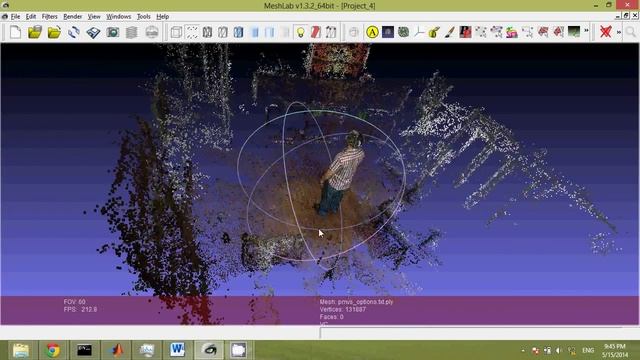
Task: Open the Tools menu
Action: (143, 17)
